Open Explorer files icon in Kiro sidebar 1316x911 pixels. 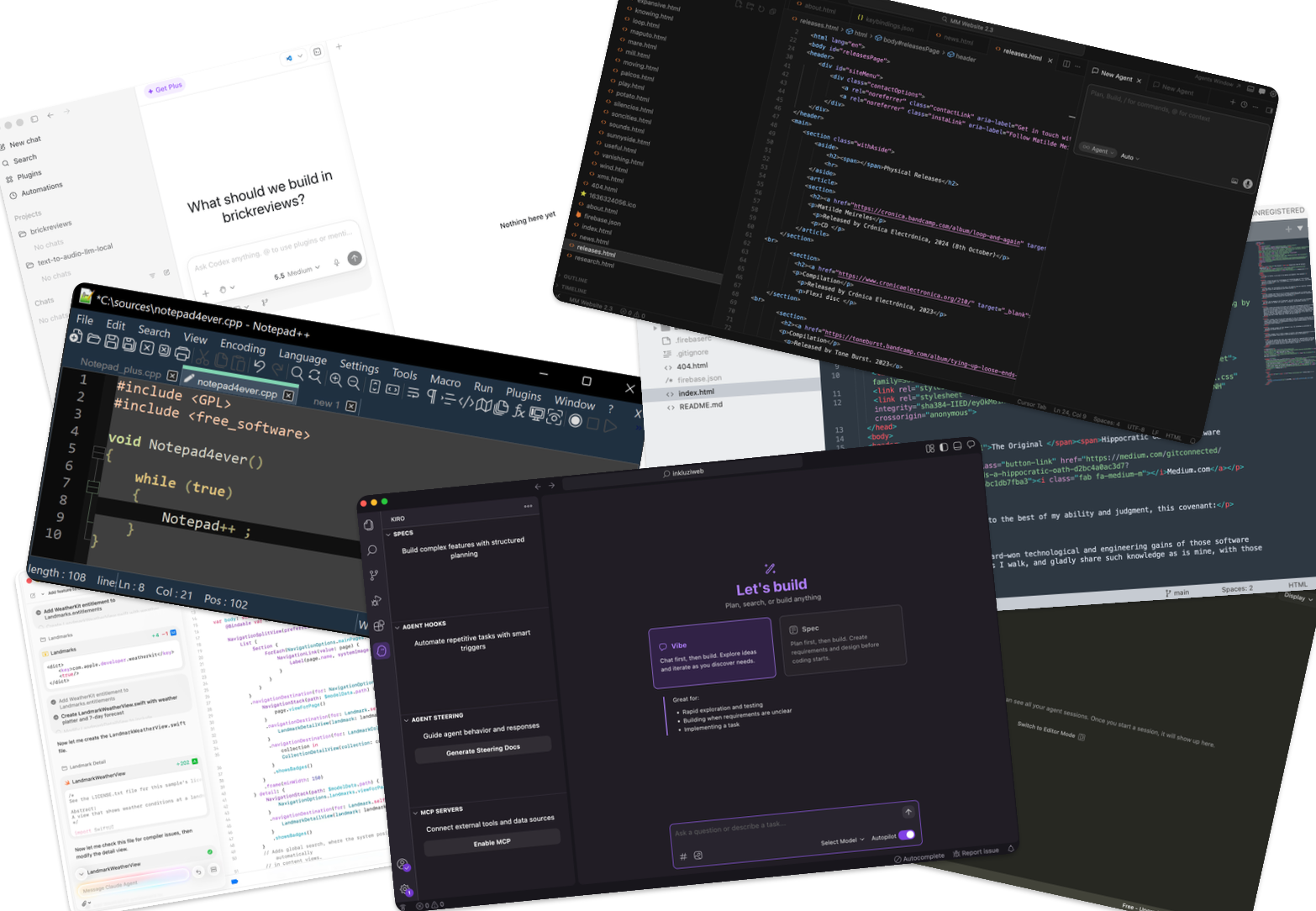pos(368,524)
